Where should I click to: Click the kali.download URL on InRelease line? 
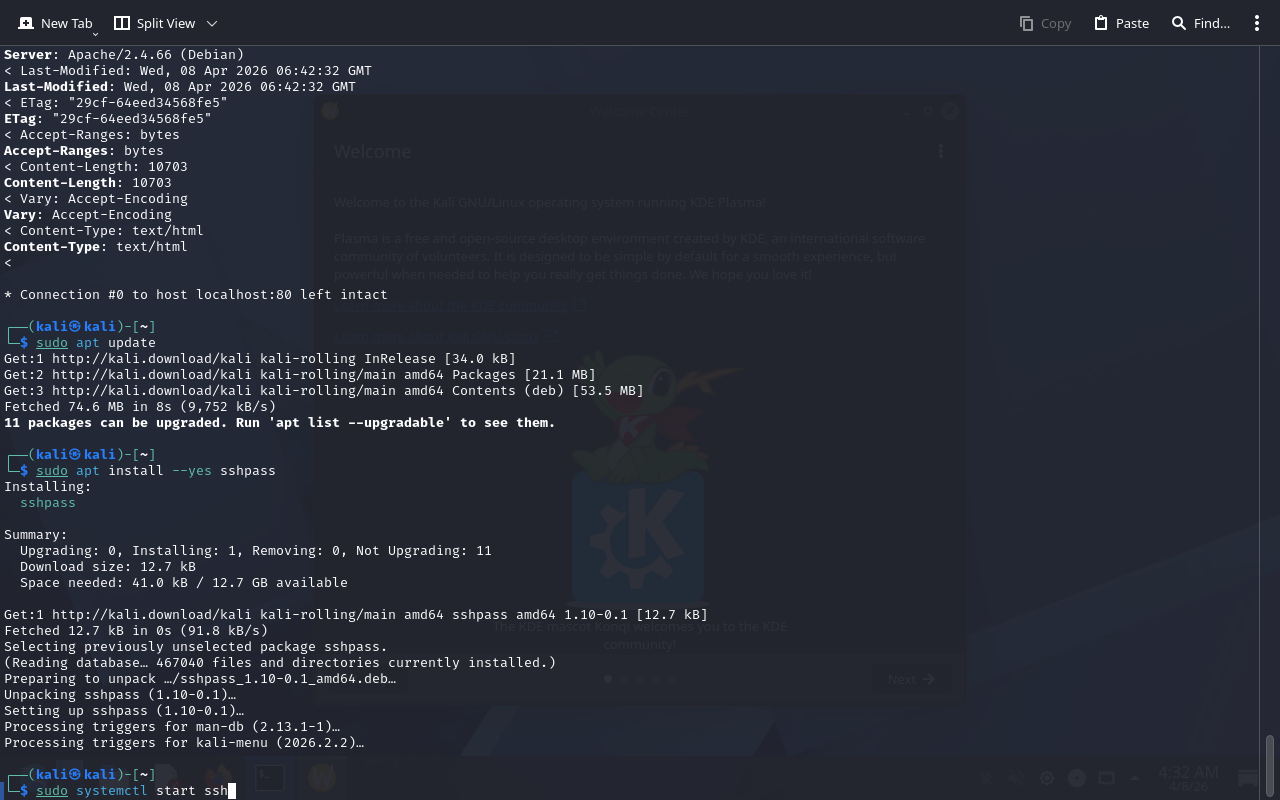pyautogui.click(x=151, y=359)
